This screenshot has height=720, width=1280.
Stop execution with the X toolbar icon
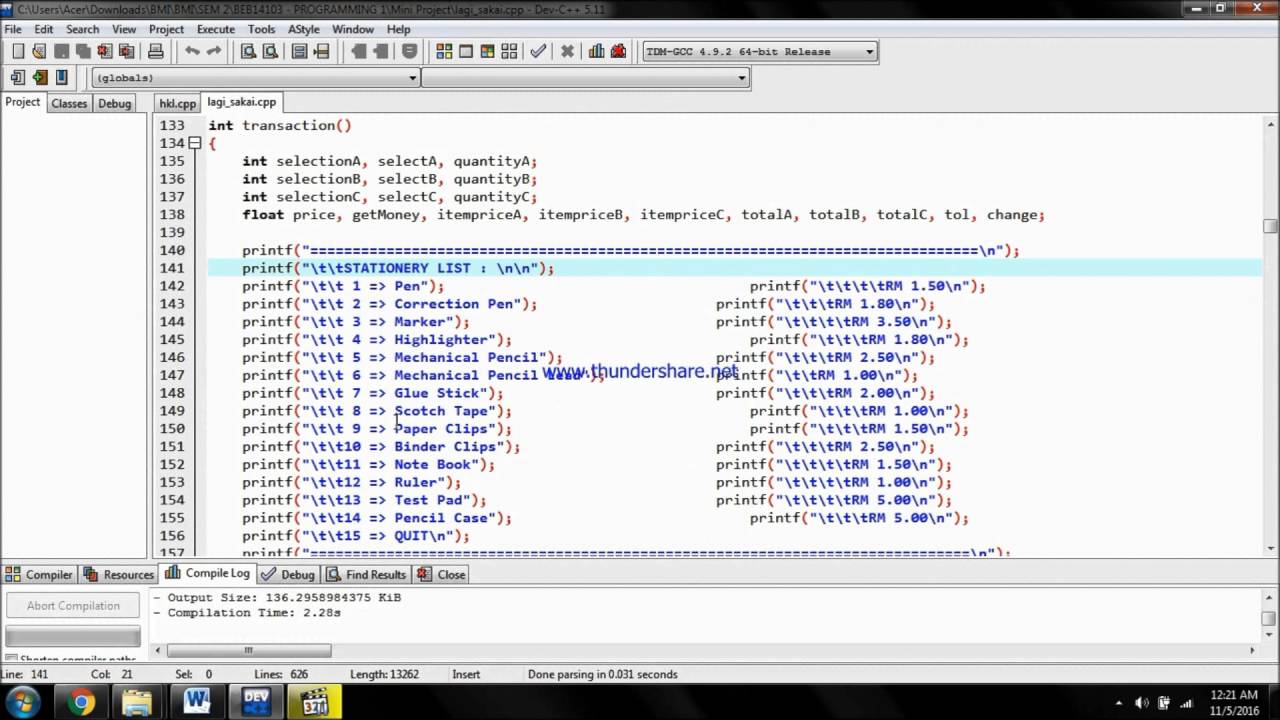coord(567,52)
